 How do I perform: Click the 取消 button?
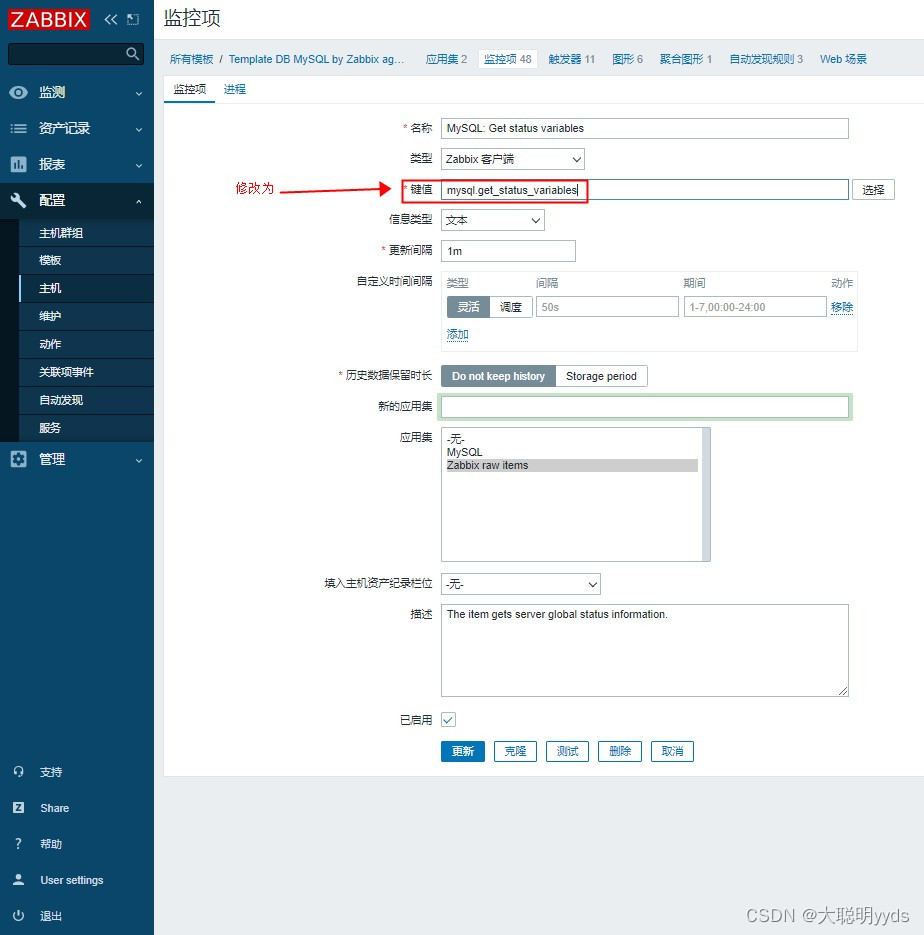pyautogui.click(x=672, y=751)
